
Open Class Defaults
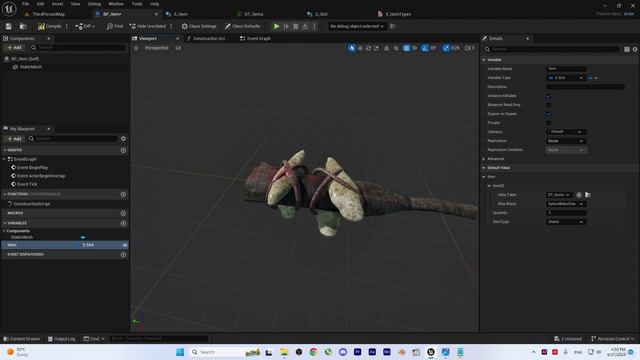242,26
